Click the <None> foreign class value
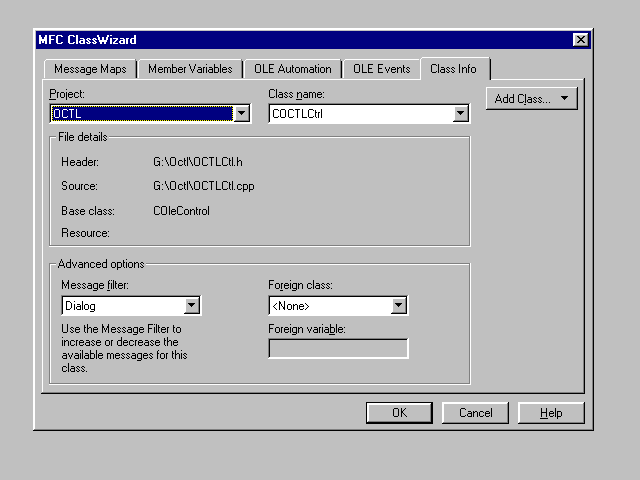This screenshot has height=480, width=640. (x=329, y=306)
